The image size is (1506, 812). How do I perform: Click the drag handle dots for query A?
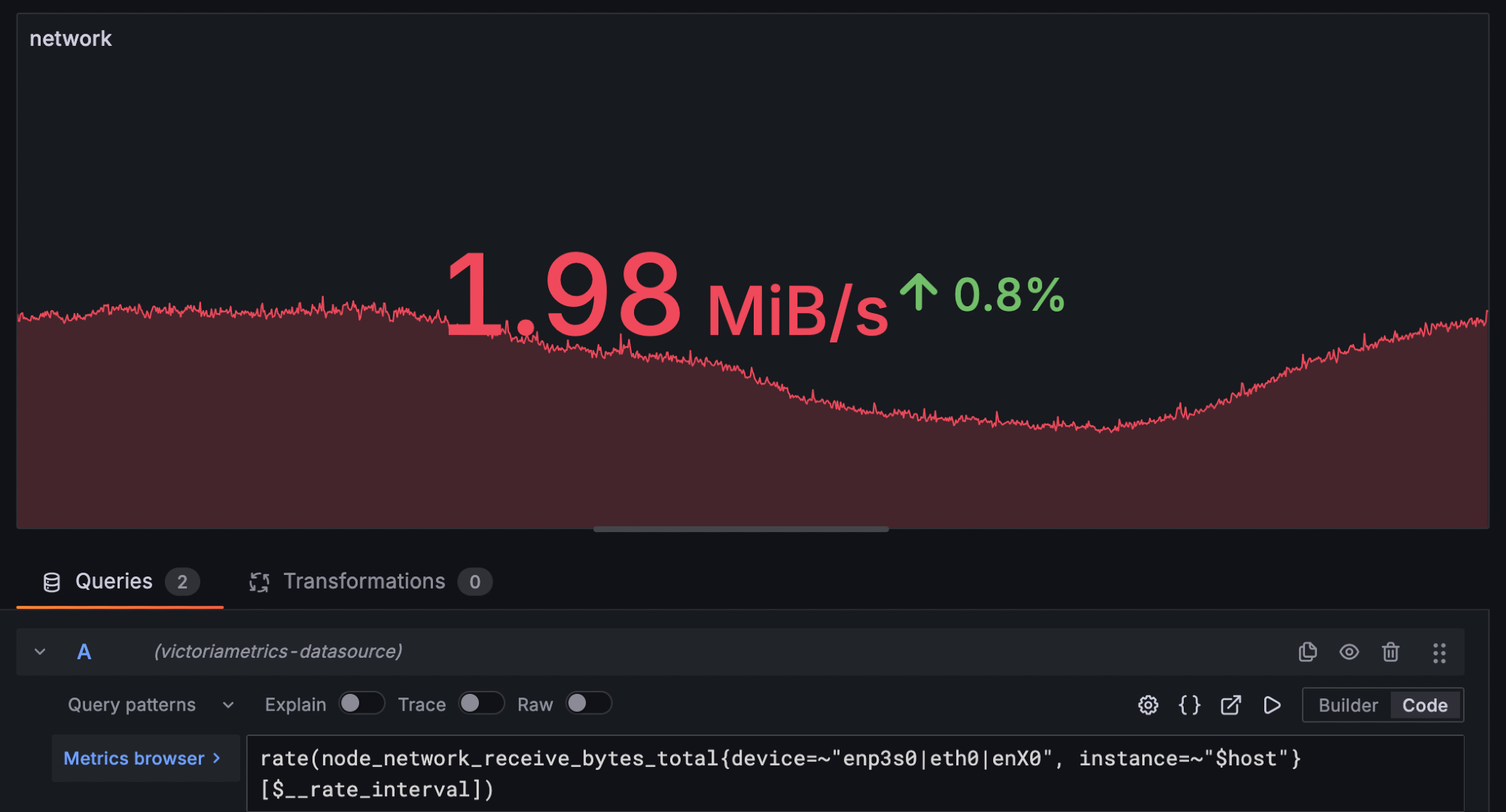[x=1439, y=652]
